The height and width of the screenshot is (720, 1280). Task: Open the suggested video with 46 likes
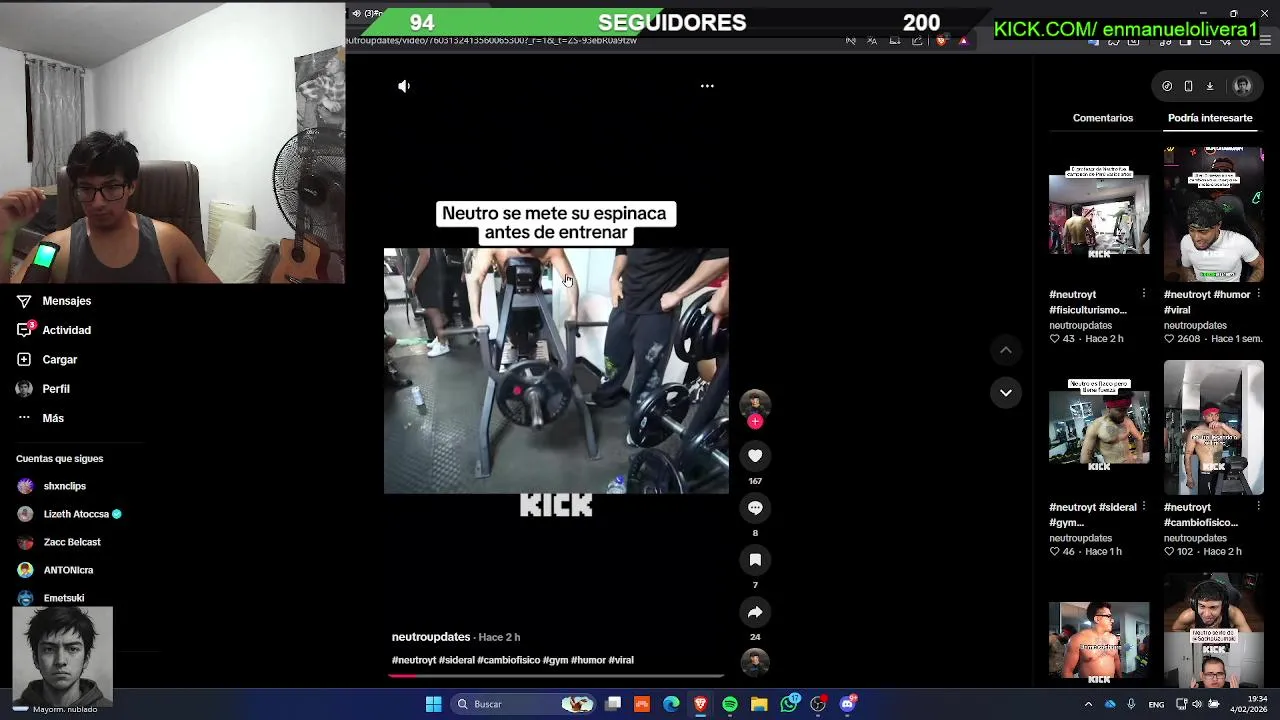(x=1099, y=427)
